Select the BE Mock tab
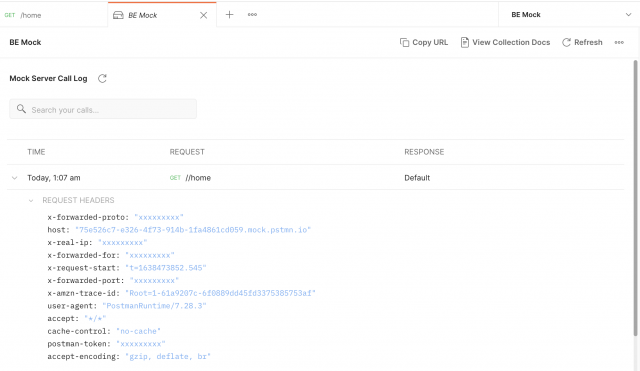The image size is (640, 371). [162, 15]
